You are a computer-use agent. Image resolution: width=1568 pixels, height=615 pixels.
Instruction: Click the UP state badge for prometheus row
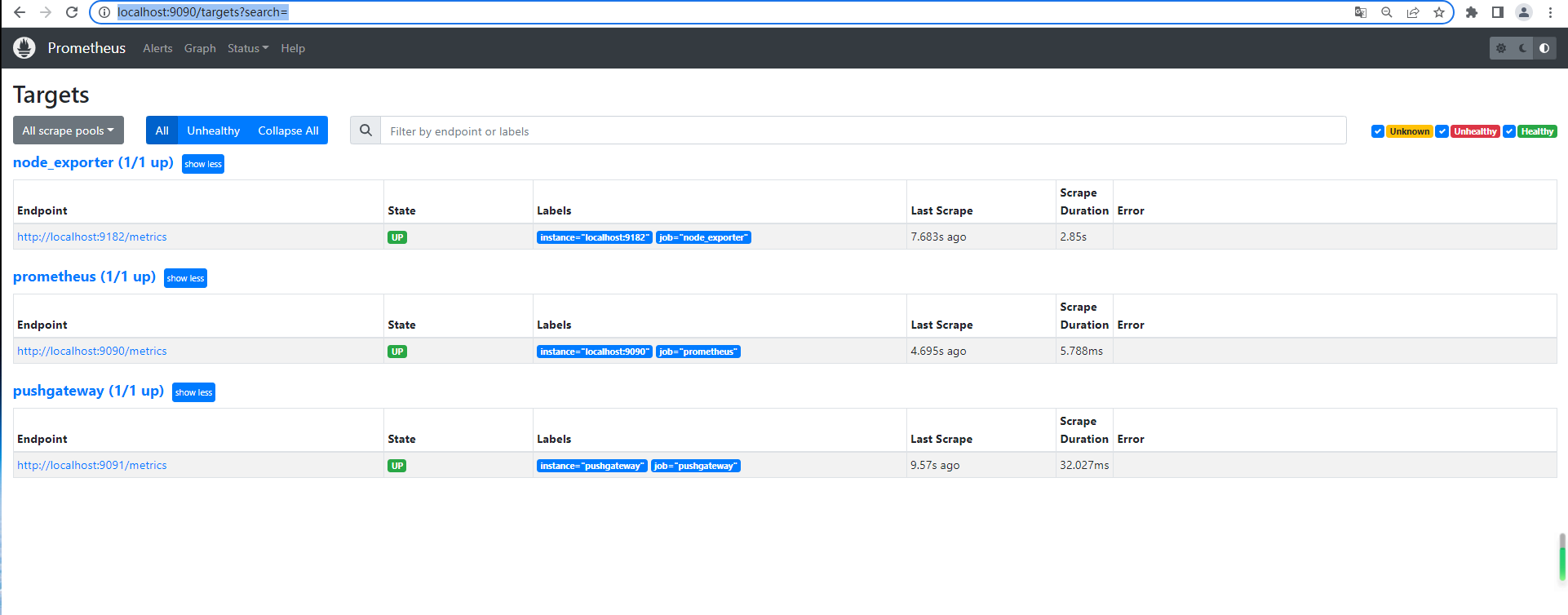pyautogui.click(x=397, y=352)
